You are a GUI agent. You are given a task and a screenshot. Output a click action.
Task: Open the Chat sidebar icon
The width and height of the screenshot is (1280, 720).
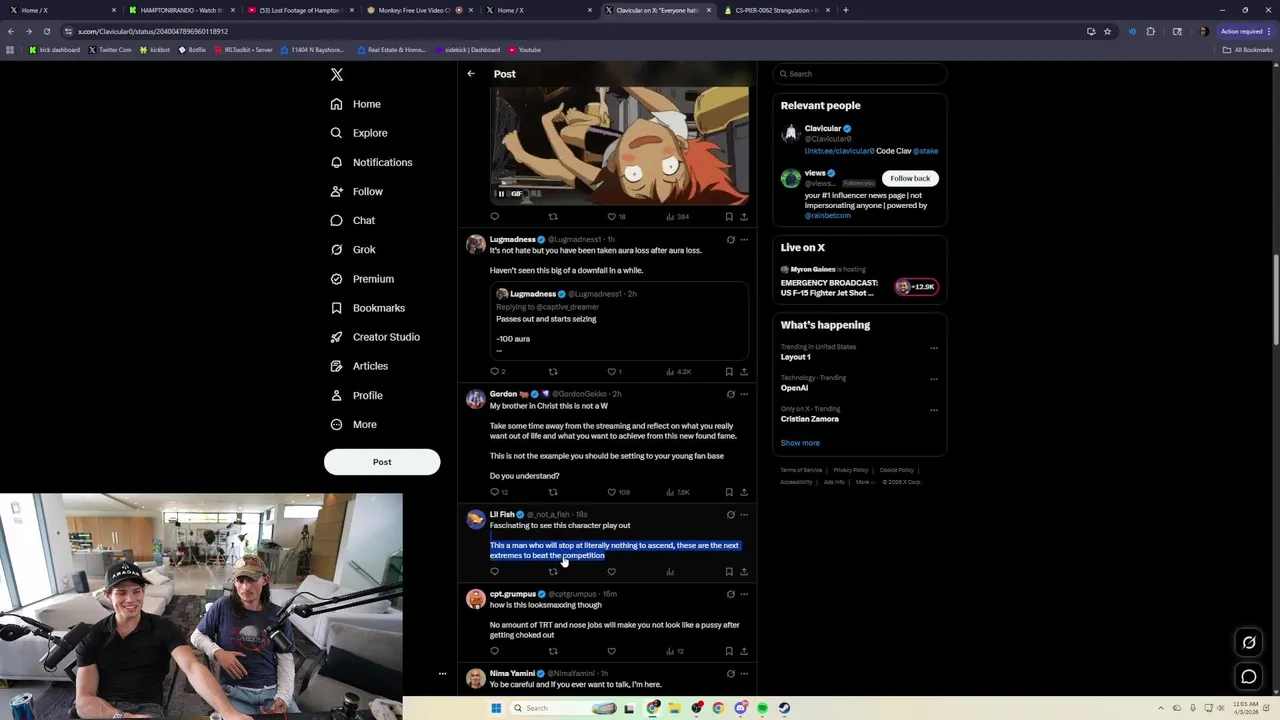click(x=336, y=220)
